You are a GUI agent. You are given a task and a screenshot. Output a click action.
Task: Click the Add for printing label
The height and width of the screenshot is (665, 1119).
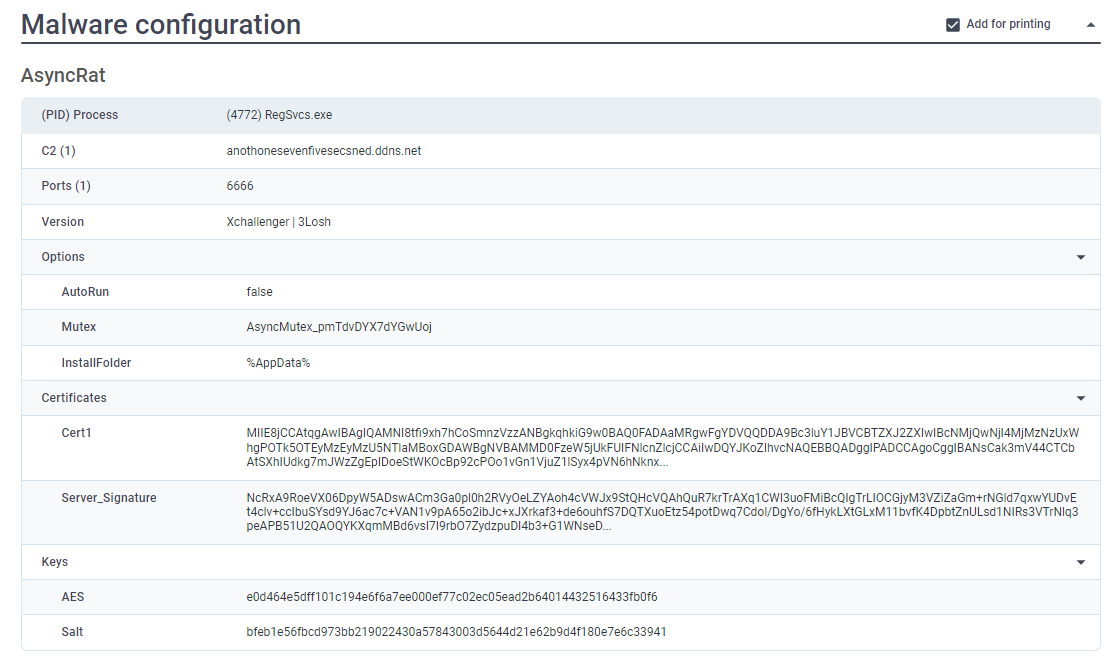point(1008,24)
